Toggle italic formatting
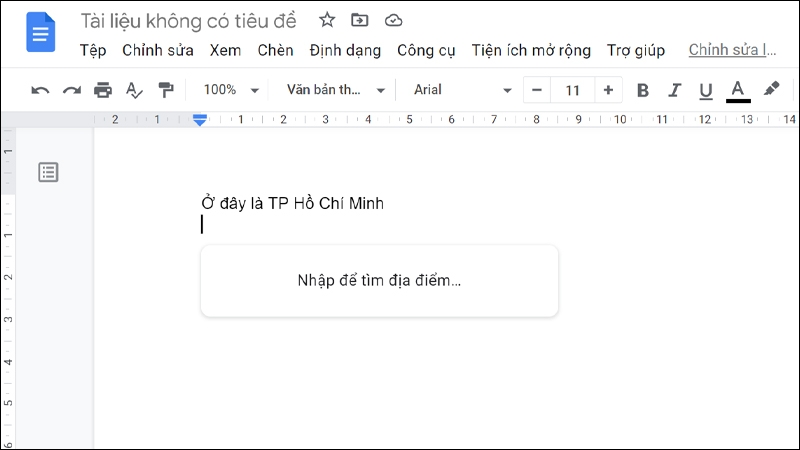The height and width of the screenshot is (450, 800). (x=674, y=90)
